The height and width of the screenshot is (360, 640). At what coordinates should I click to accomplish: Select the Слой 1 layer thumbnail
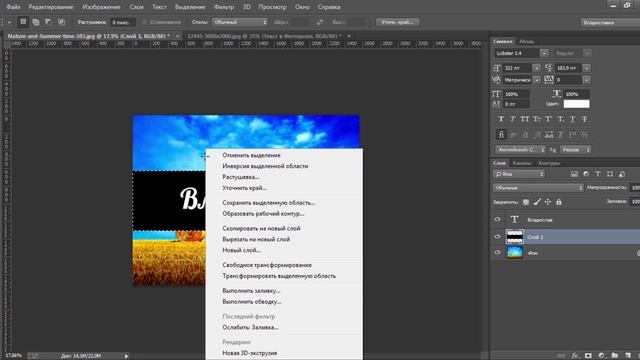[x=514, y=237]
